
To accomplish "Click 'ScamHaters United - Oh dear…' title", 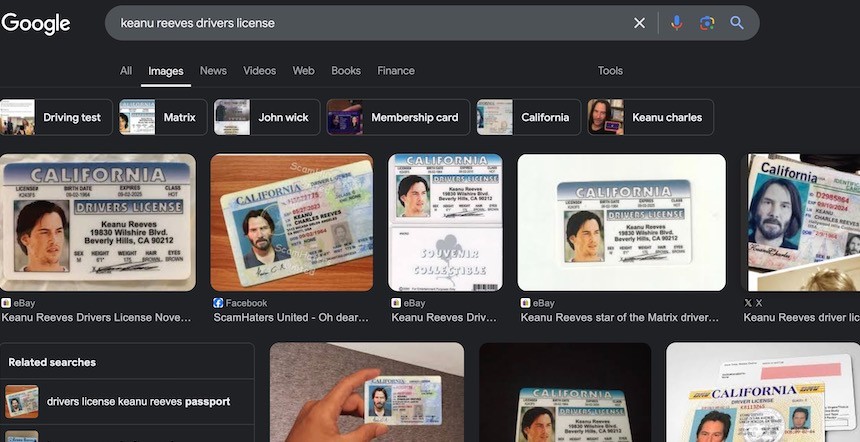I will point(291,318).
